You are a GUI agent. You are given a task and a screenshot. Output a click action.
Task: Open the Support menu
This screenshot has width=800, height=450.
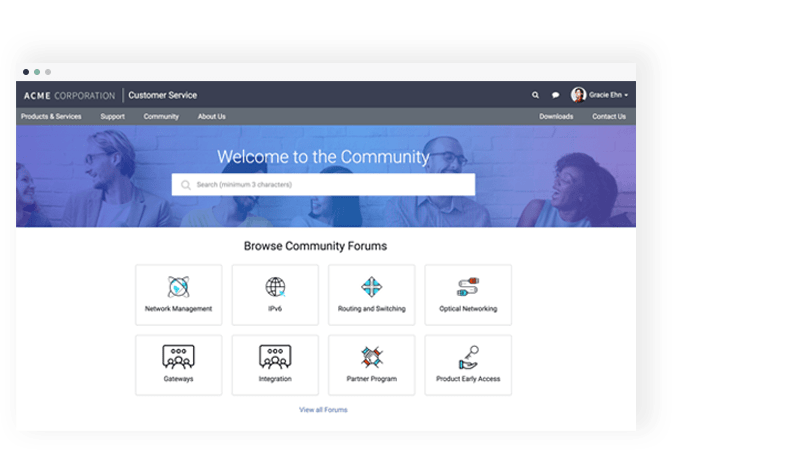[x=112, y=116]
